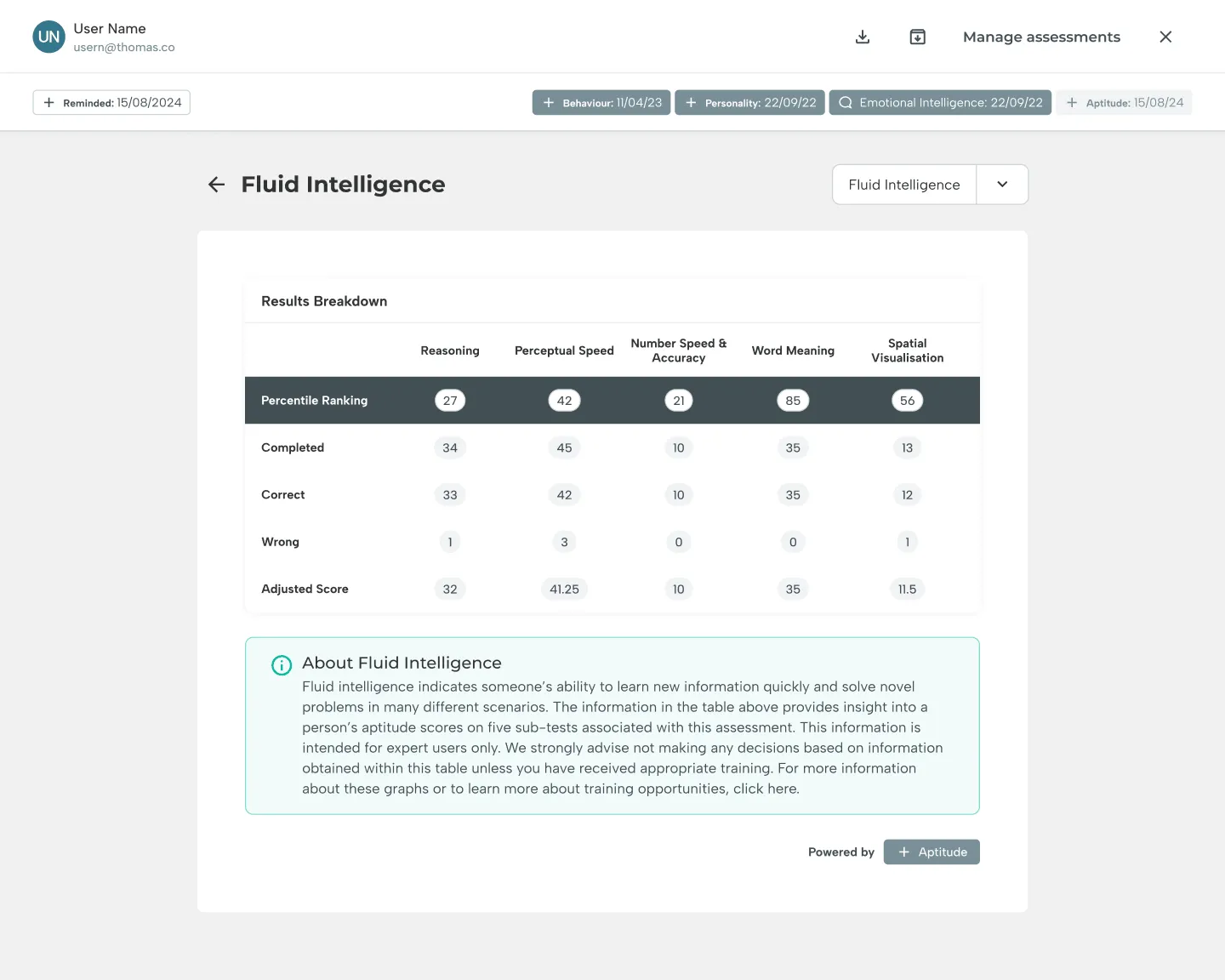
Task: Click the About Fluid Intelligence heading
Action: (x=402, y=663)
